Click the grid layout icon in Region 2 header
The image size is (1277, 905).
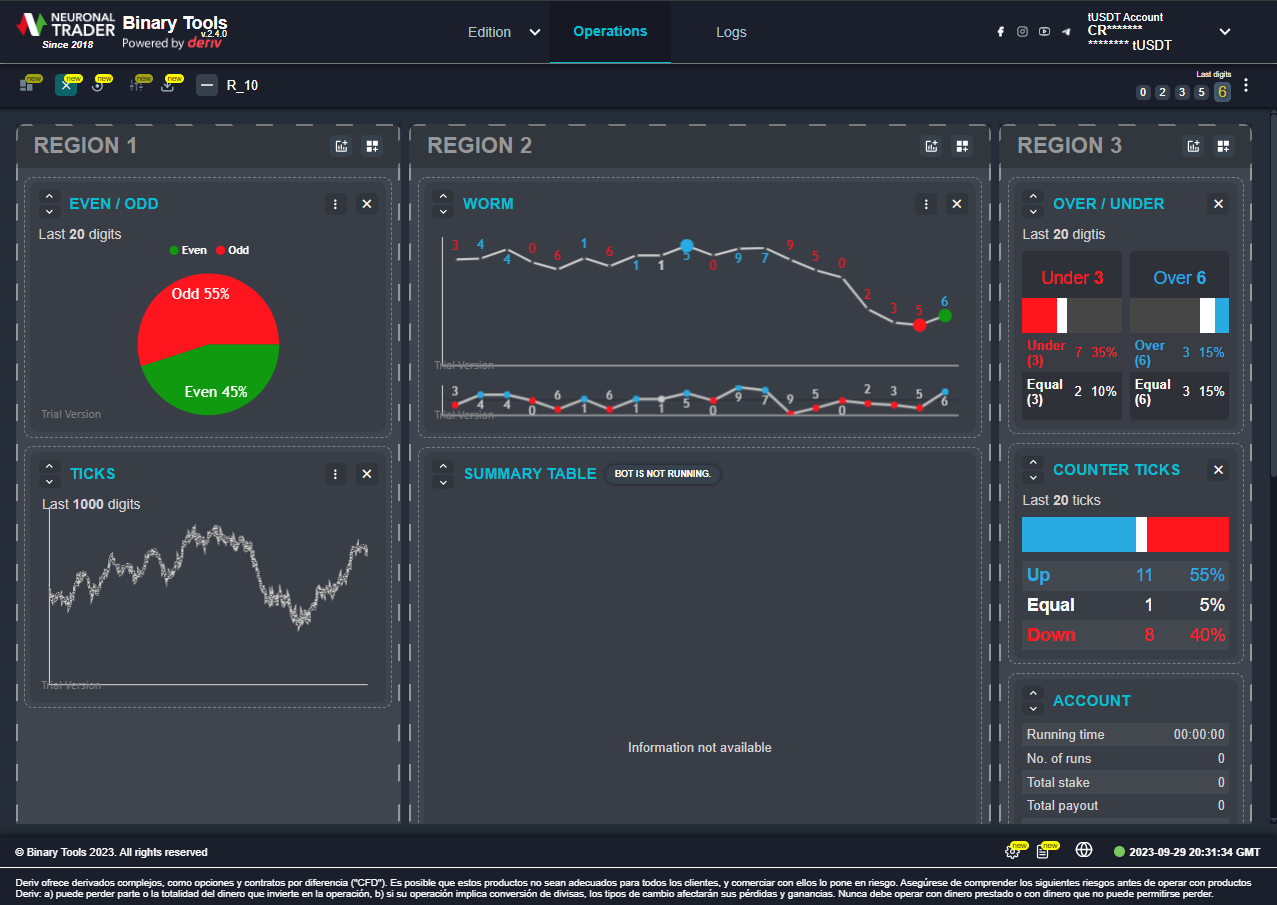click(x=961, y=146)
